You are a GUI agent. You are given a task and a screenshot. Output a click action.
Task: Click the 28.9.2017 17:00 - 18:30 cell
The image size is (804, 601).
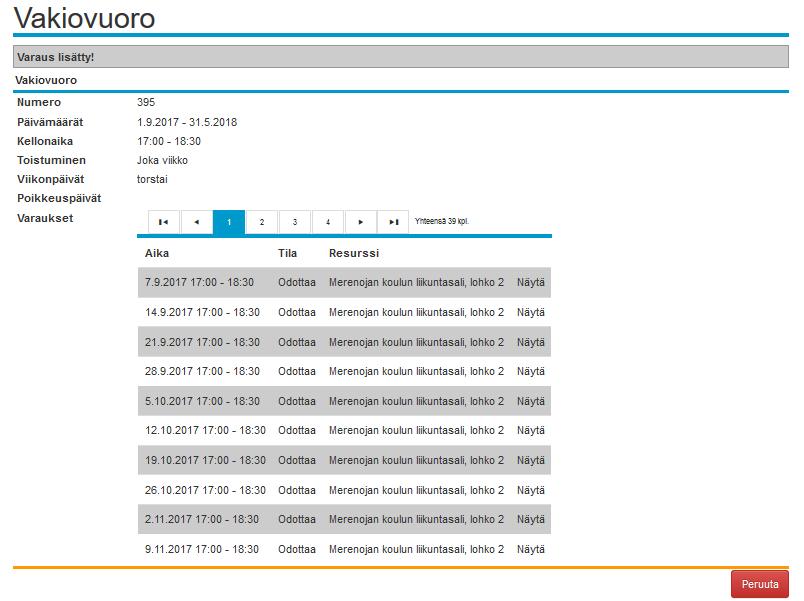(x=203, y=371)
